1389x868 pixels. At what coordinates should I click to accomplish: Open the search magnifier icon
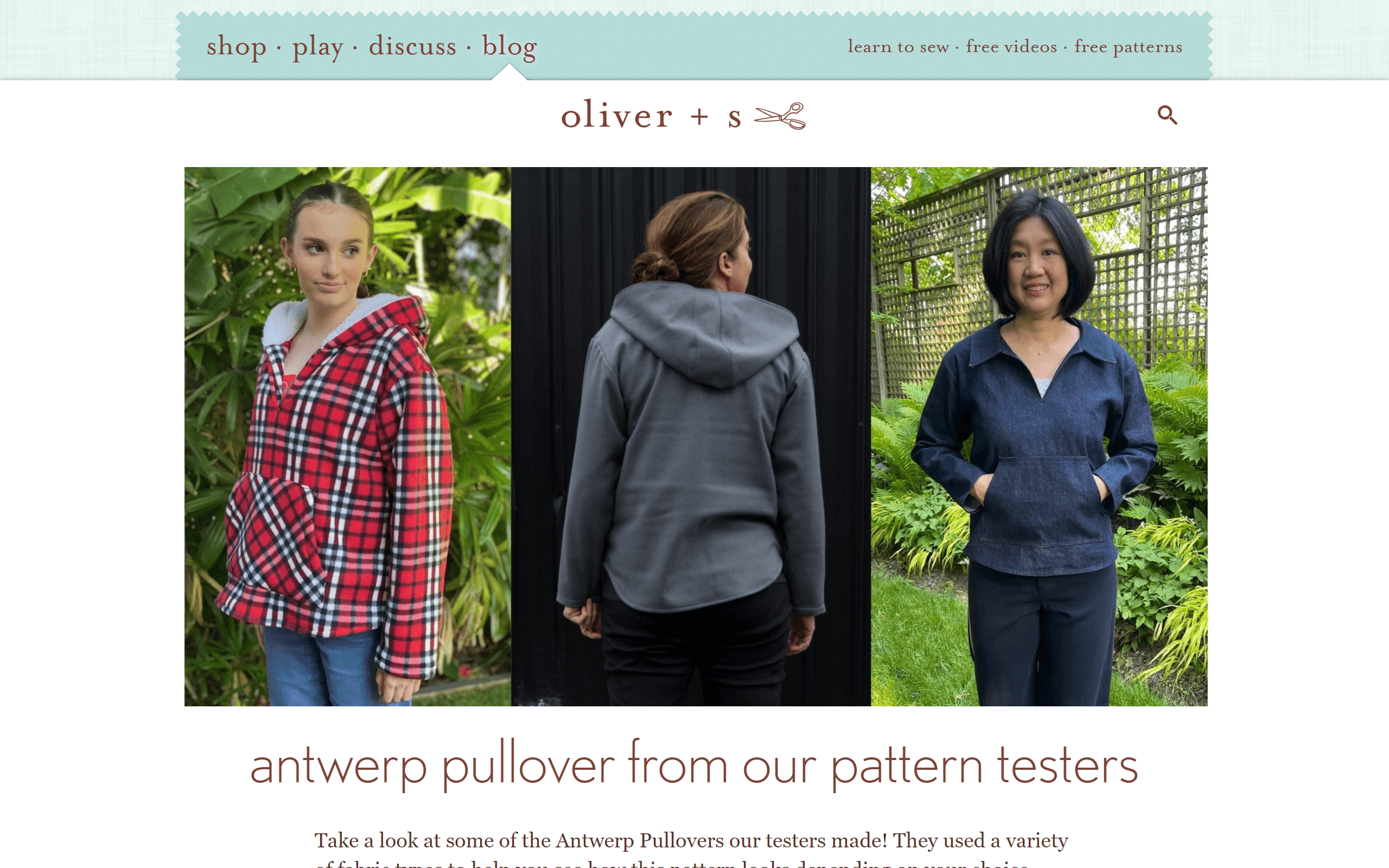tap(1167, 115)
